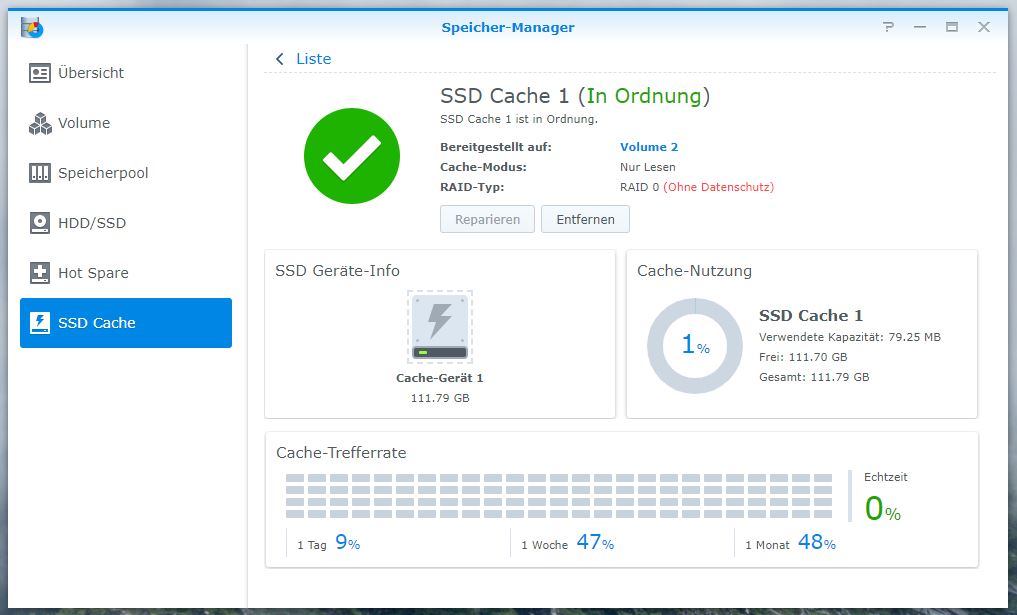Close the Speicher-Manager window

click(x=984, y=27)
